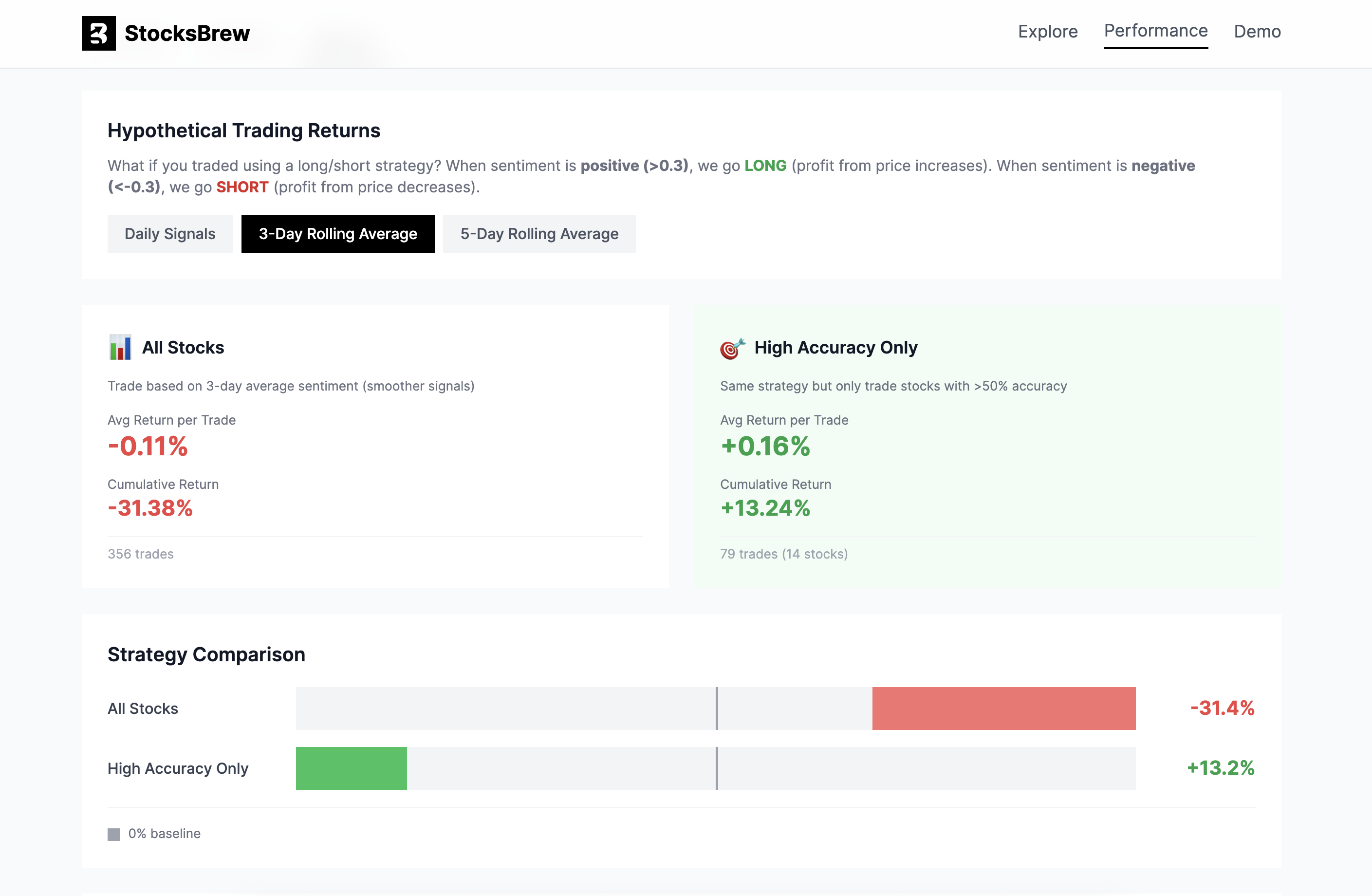Open the Explore page
The width and height of the screenshot is (1372, 896).
1047,31
